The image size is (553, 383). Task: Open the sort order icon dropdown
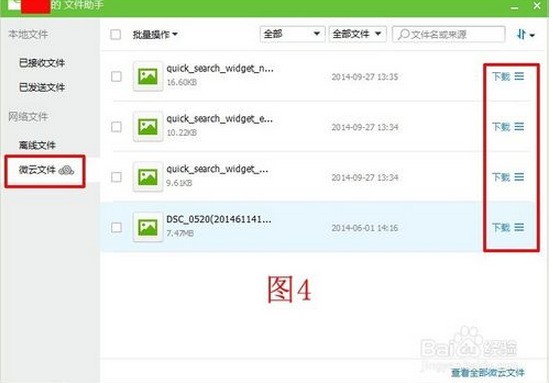(x=525, y=35)
